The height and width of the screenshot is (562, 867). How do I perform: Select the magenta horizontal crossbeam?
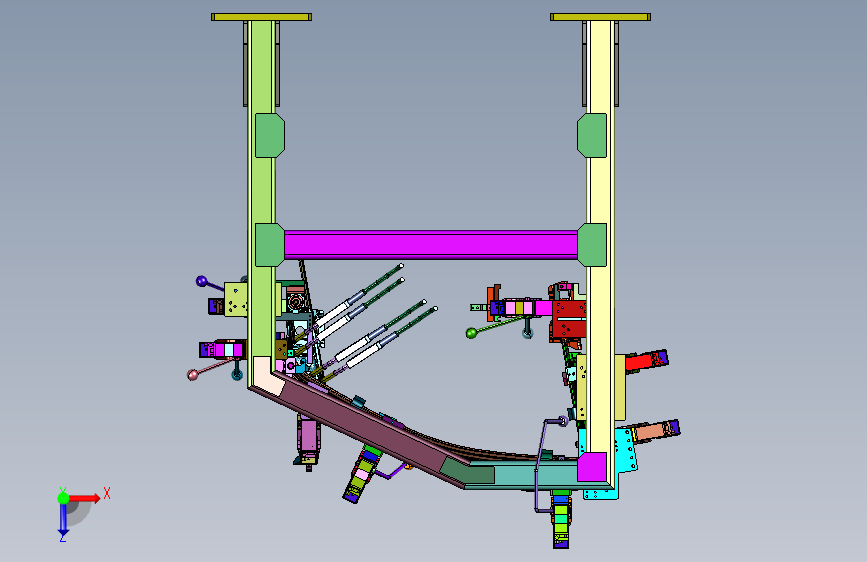point(431,245)
